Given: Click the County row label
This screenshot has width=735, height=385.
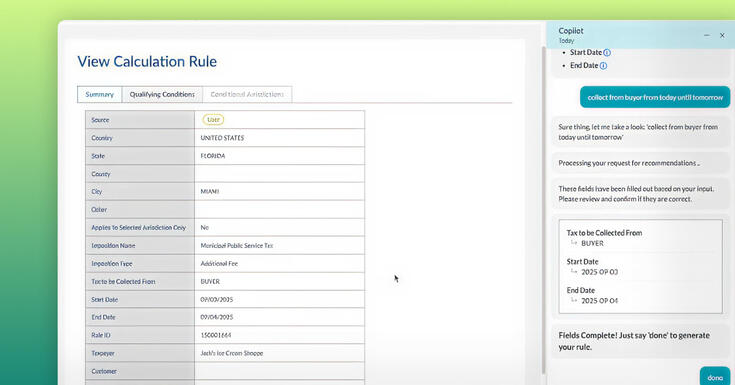Looking at the screenshot, I should click(x=101, y=174).
